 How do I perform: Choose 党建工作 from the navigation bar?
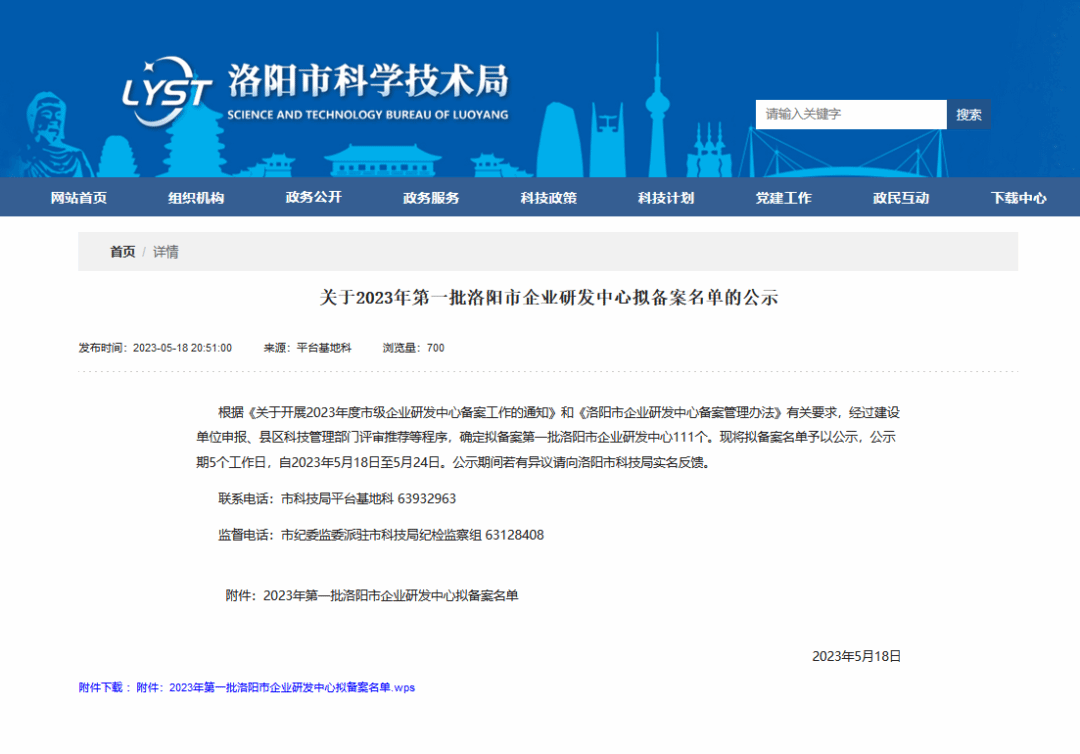pos(783,198)
